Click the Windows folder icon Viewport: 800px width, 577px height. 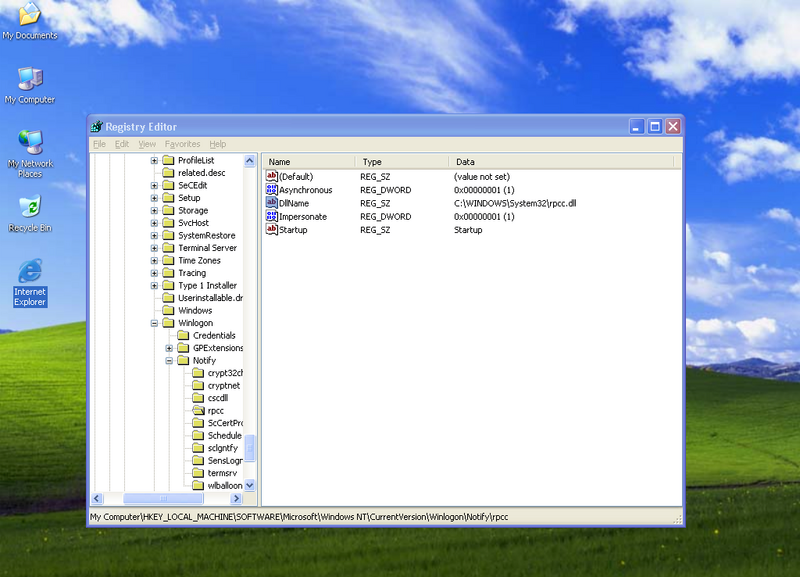168,310
